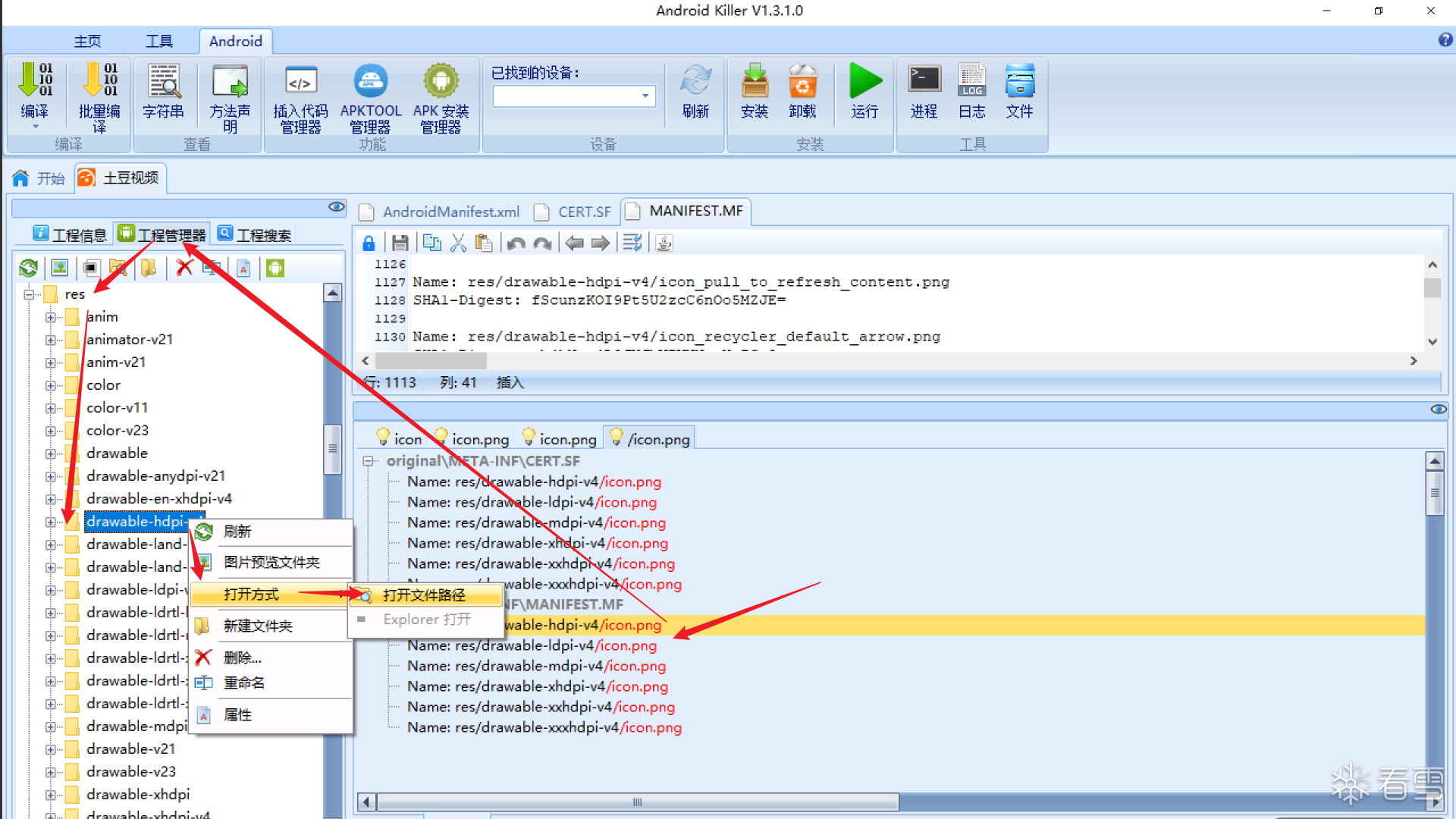The width and height of the screenshot is (1456, 819).
Task: Expand the drawable-v21 folder node
Action: pyautogui.click(x=50, y=749)
